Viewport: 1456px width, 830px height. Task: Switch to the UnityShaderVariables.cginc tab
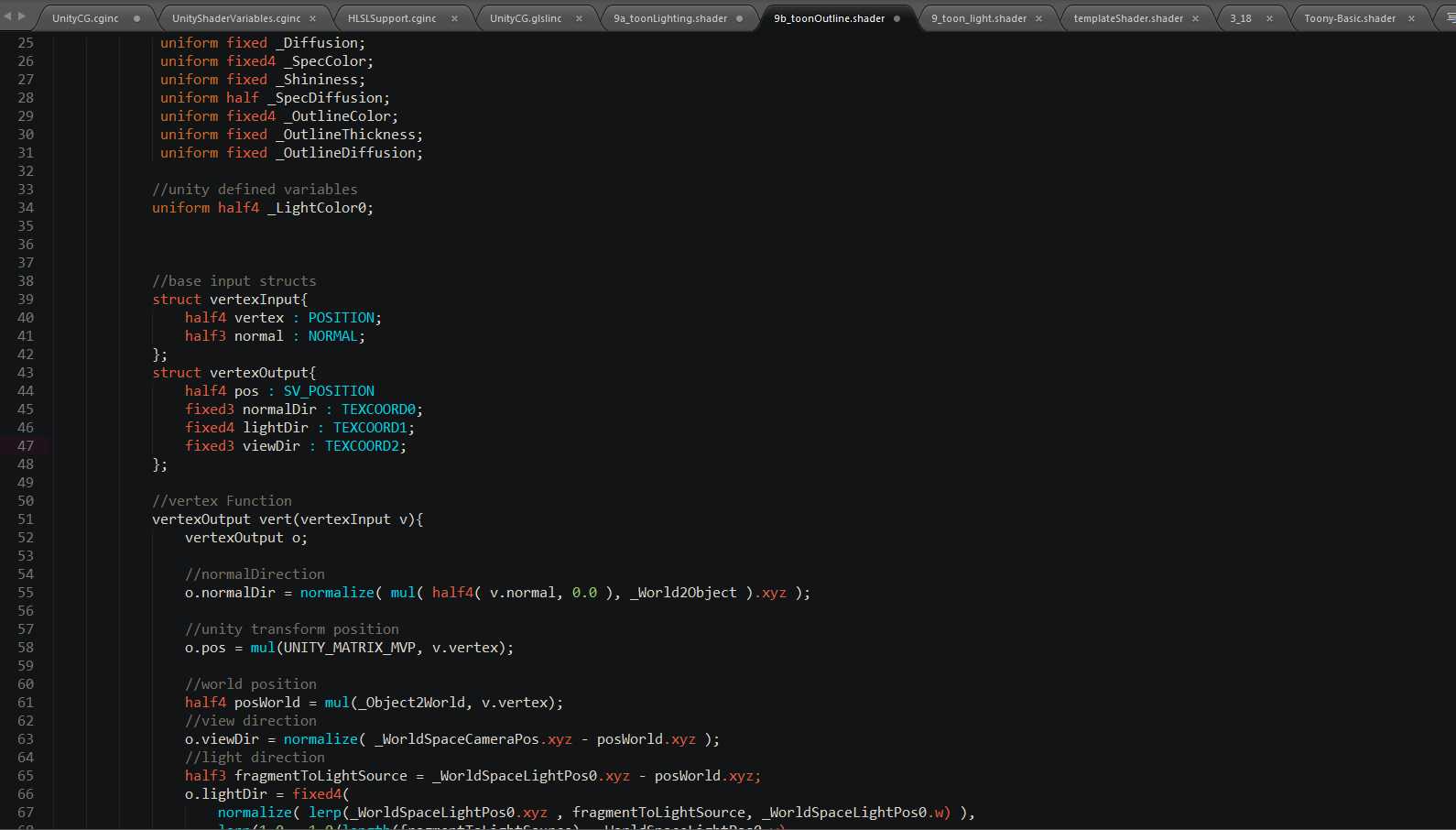tap(236, 18)
